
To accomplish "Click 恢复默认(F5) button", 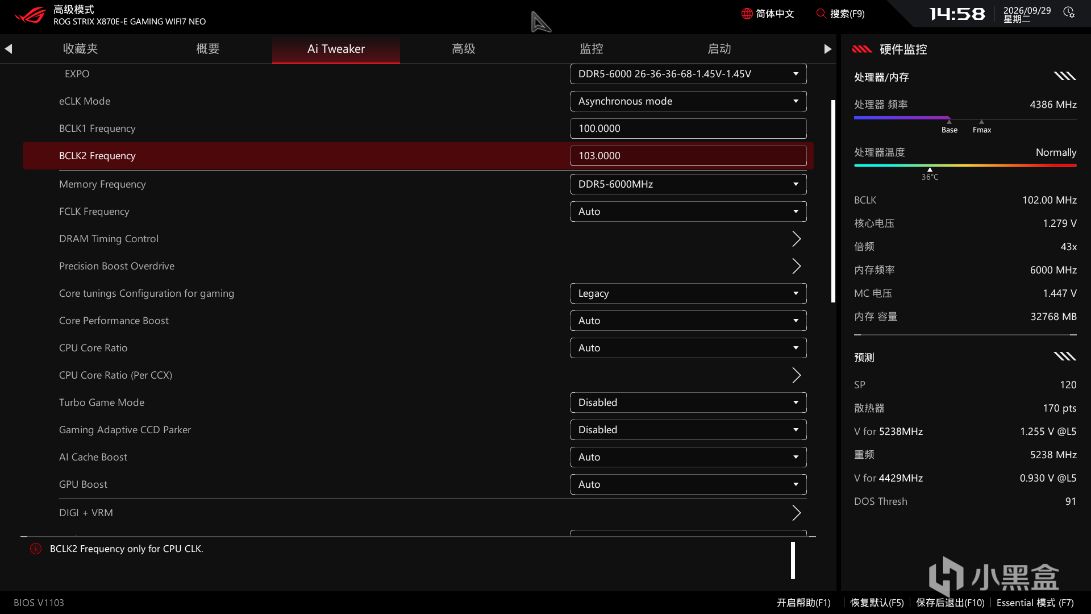I will coord(877,603).
